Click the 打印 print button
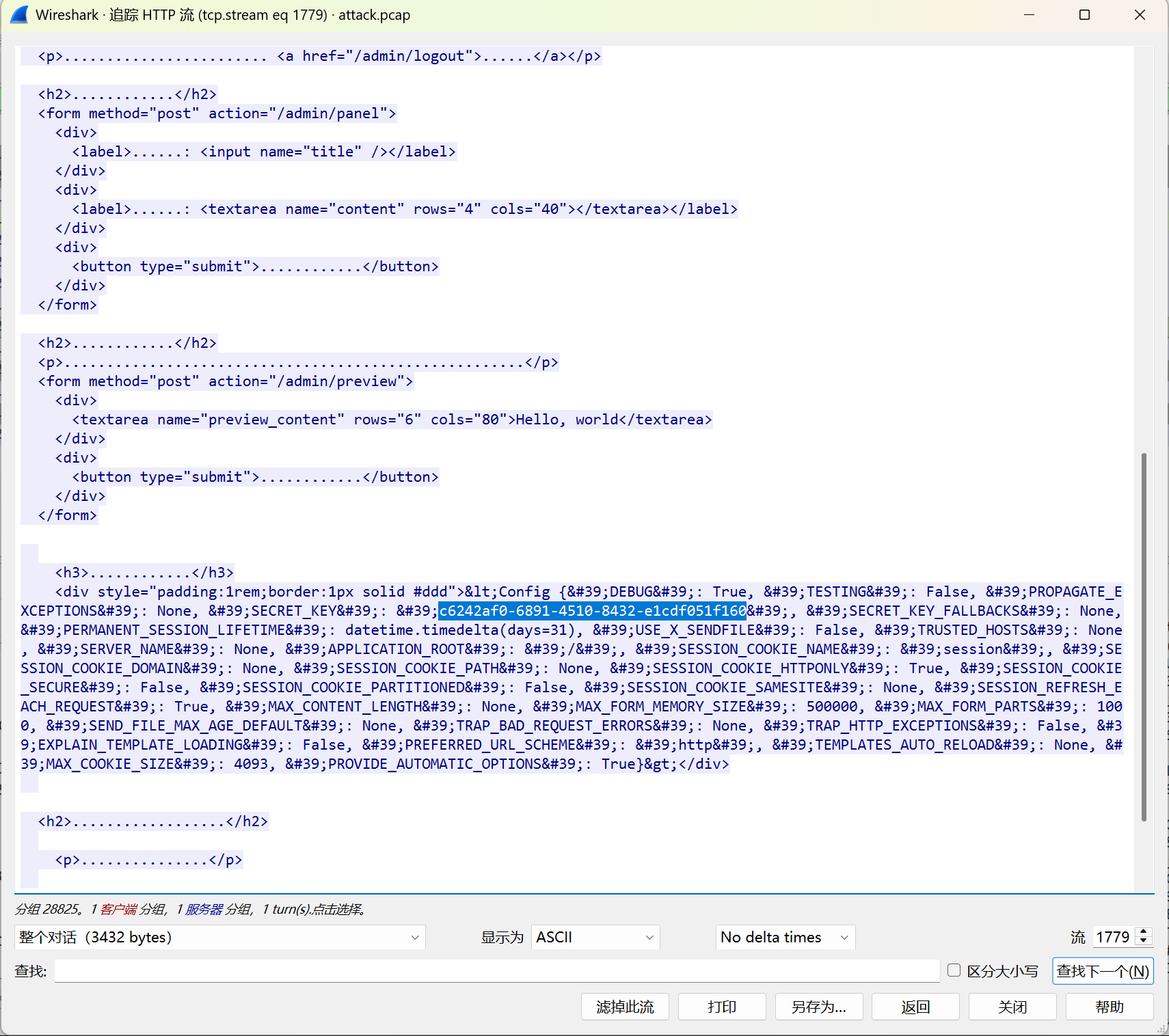 pos(722,1007)
